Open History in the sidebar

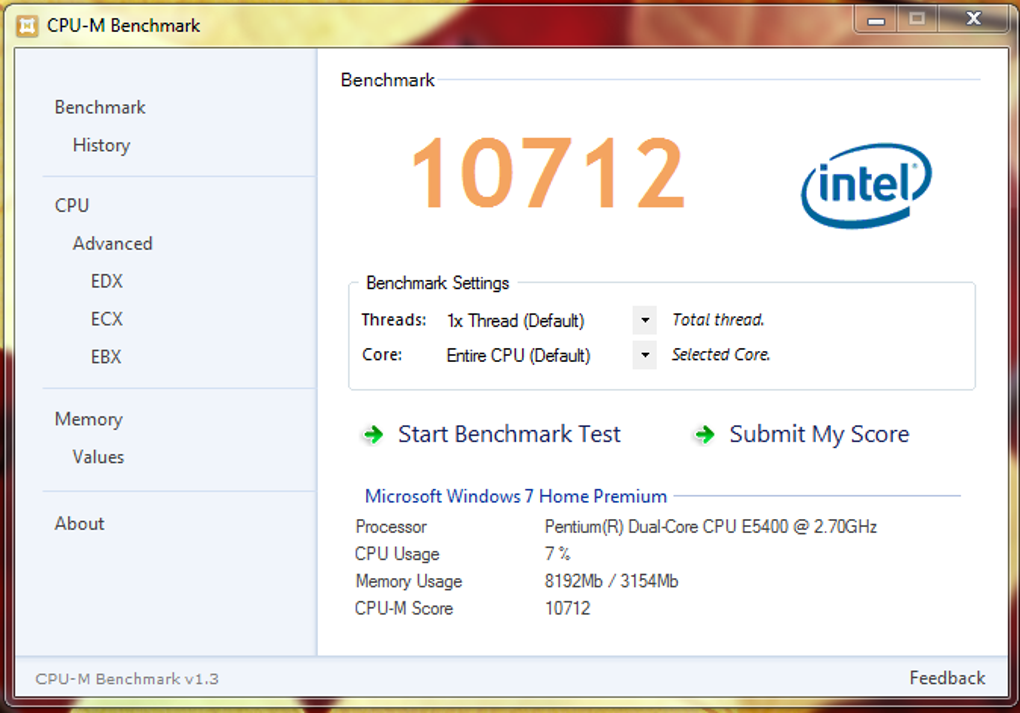pos(101,145)
